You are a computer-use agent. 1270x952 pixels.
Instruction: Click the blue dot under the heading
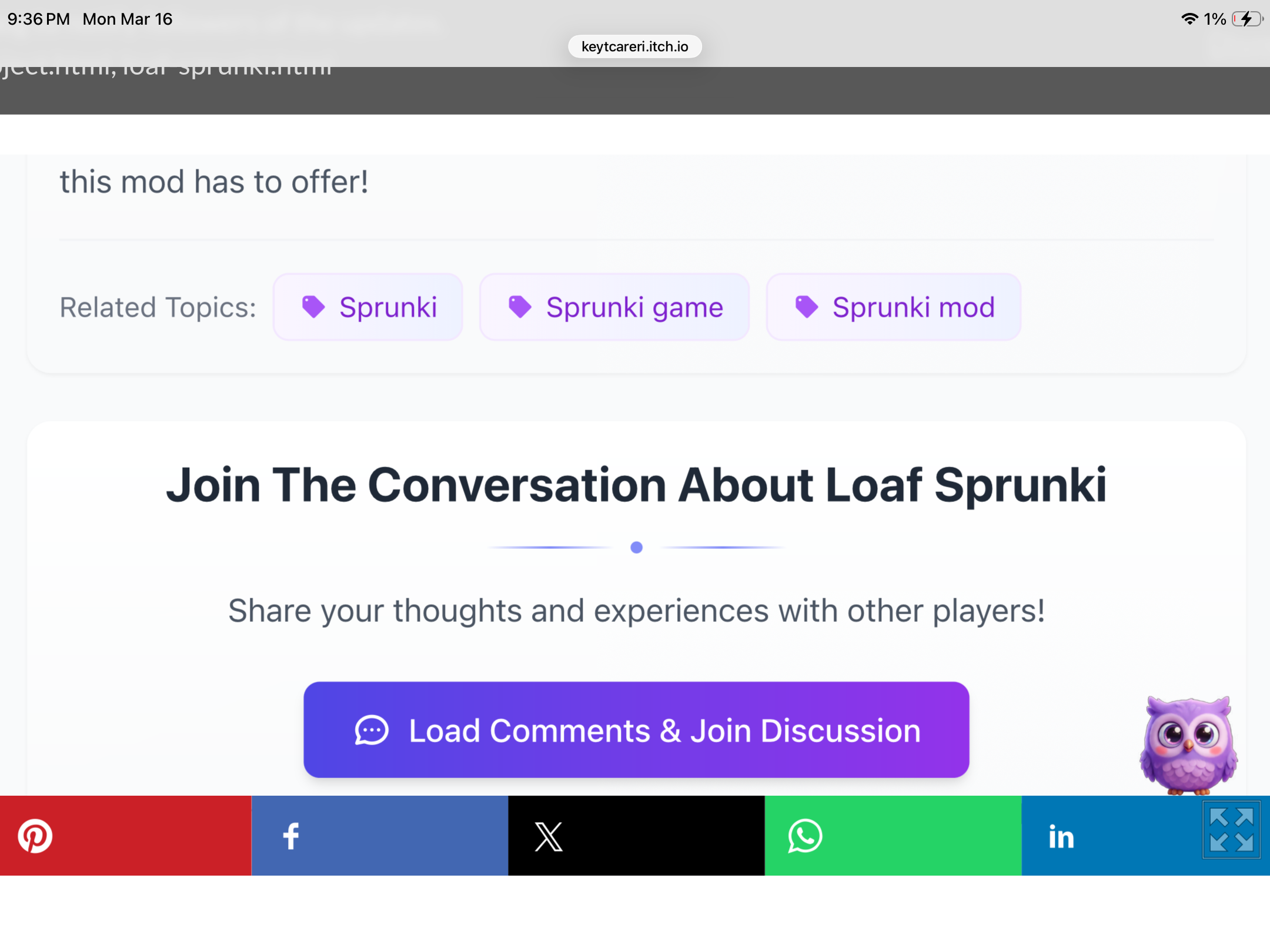click(636, 548)
